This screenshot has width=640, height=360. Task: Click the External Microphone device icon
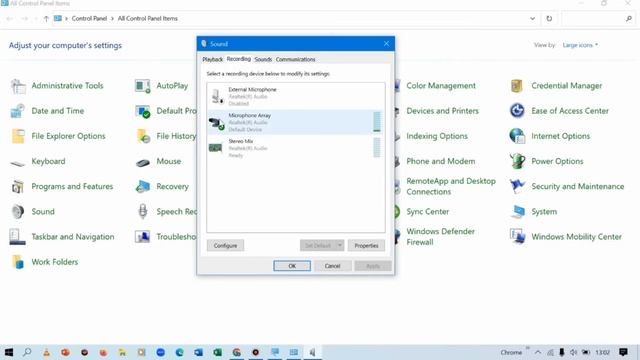coord(217,96)
